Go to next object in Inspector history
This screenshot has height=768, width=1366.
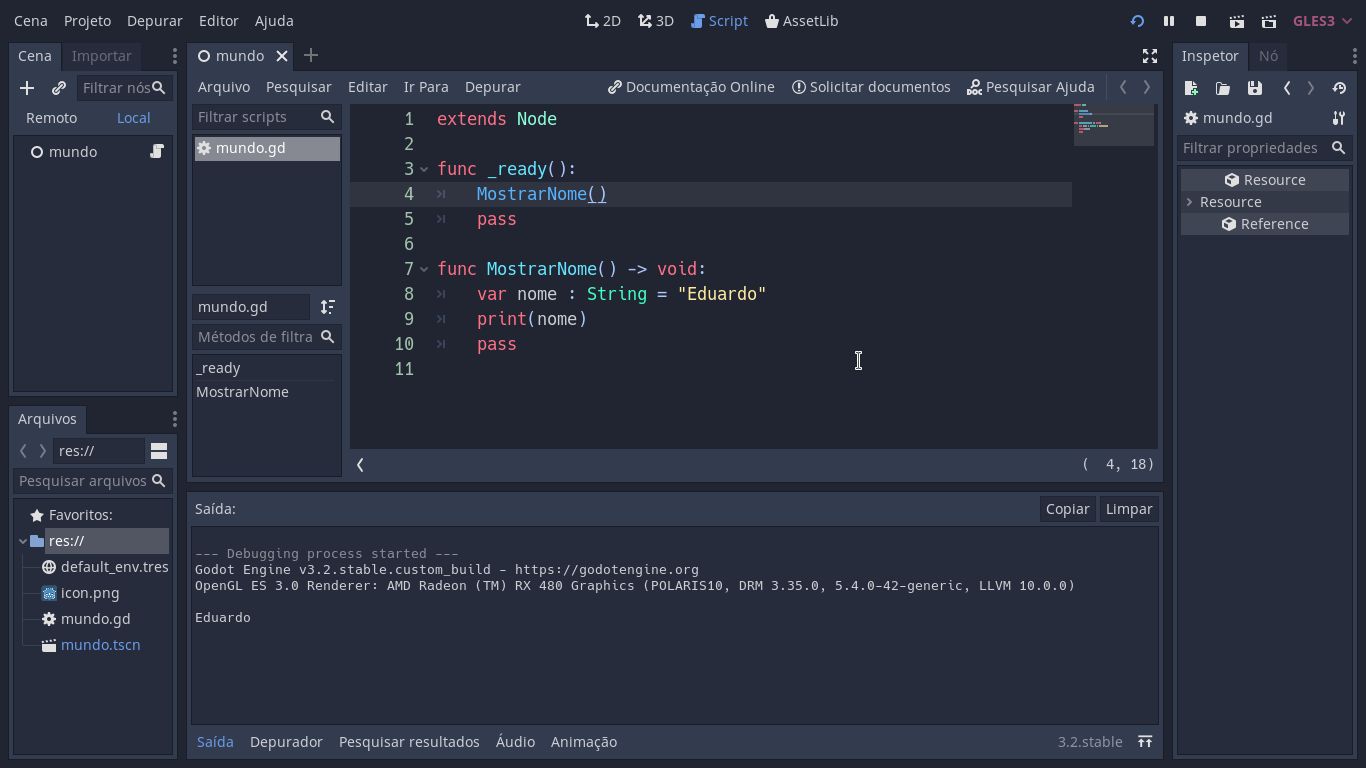(1311, 88)
